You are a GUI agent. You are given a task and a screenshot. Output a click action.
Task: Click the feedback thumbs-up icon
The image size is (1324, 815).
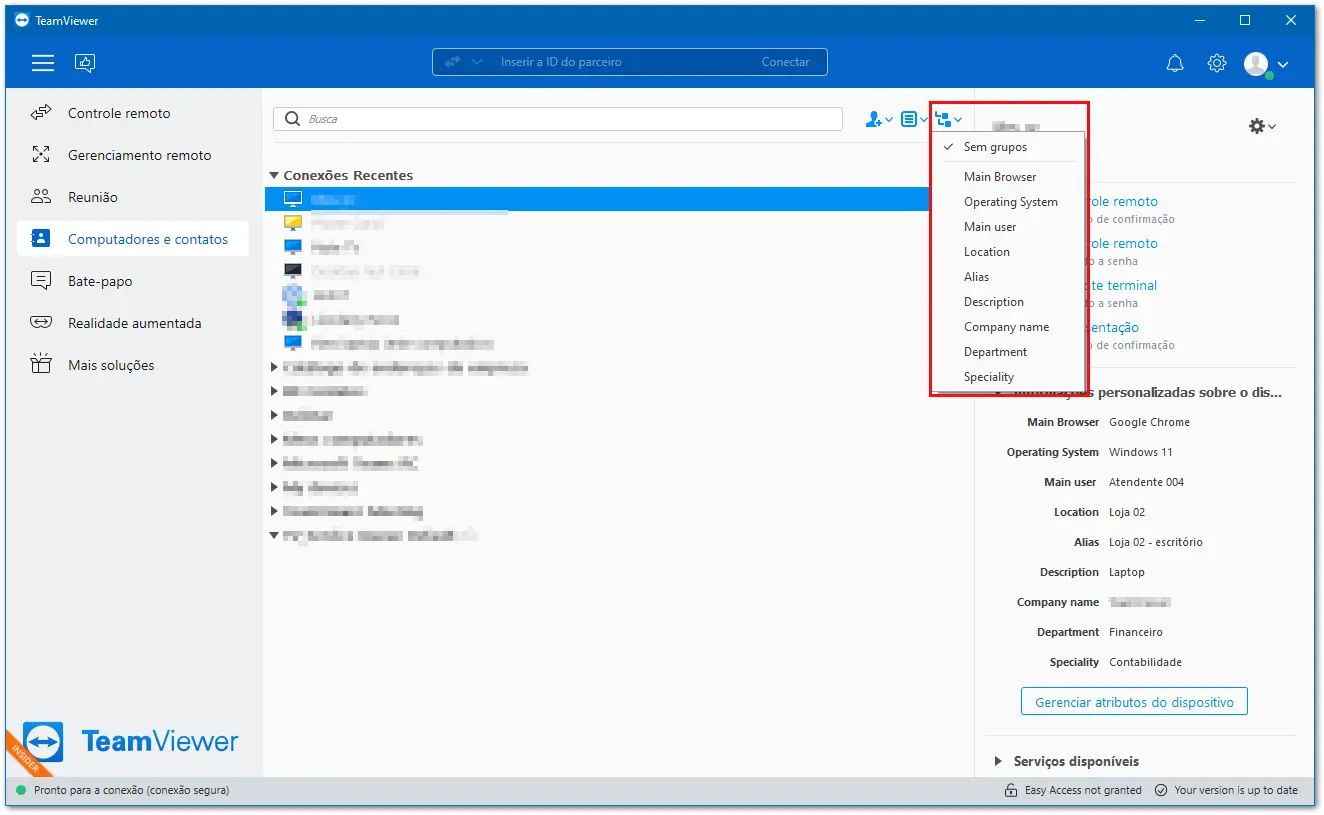pos(85,63)
